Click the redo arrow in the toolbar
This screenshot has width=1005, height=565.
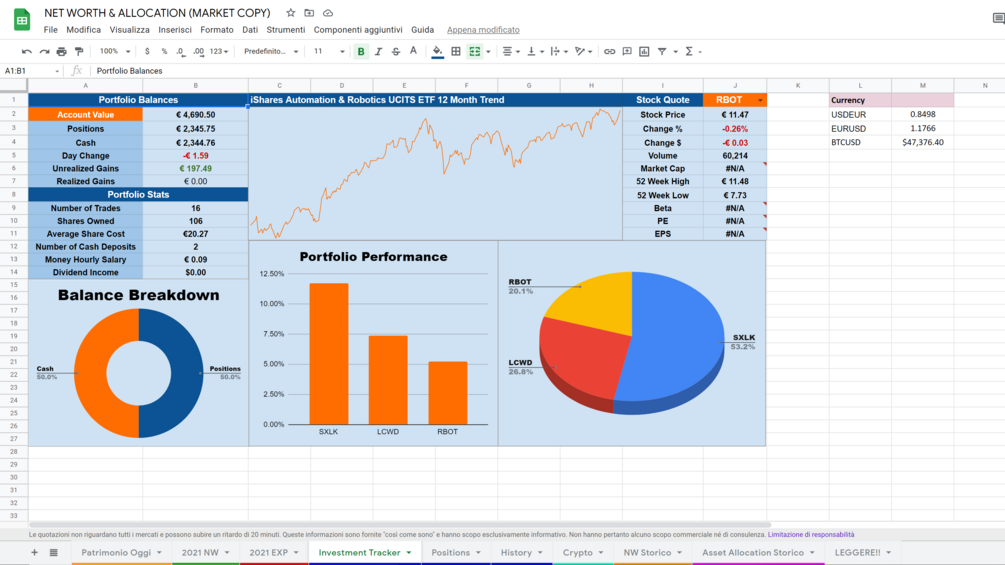[44, 51]
